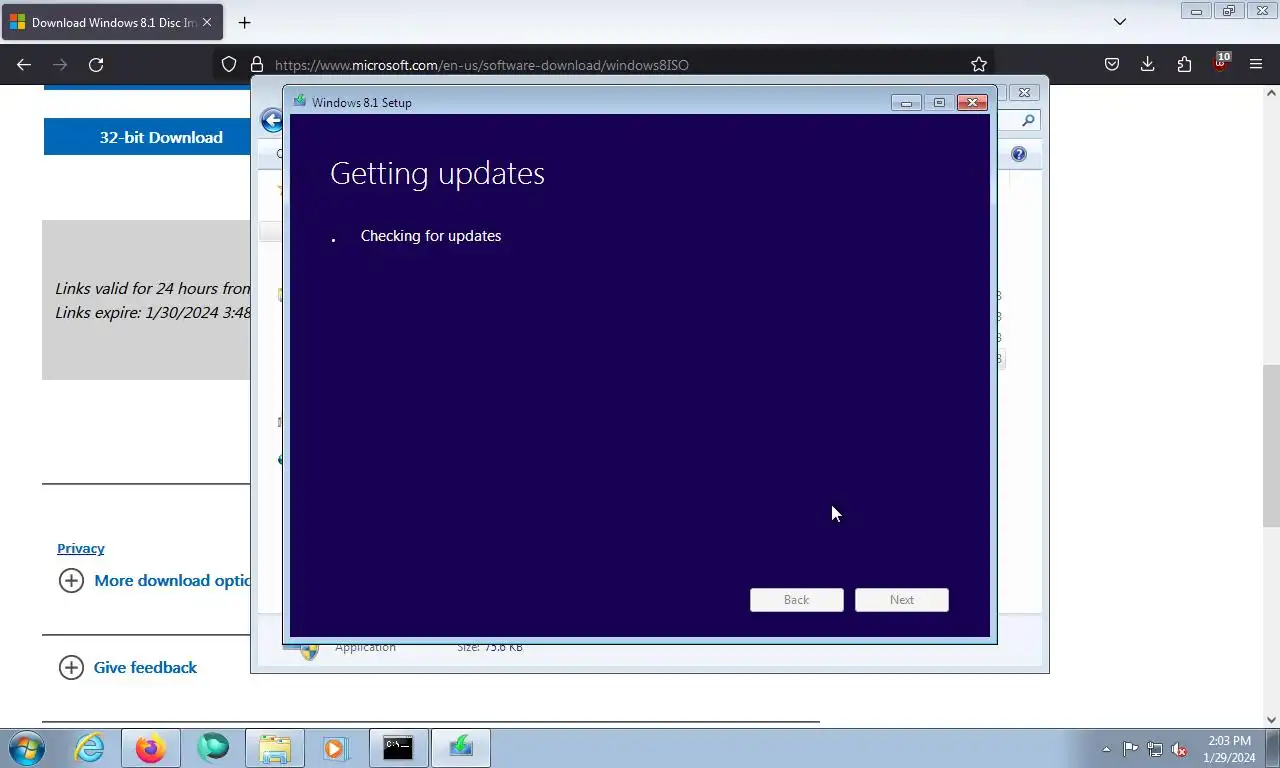Expand the Give feedback section
The height and width of the screenshot is (768, 1280).
coord(128,667)
